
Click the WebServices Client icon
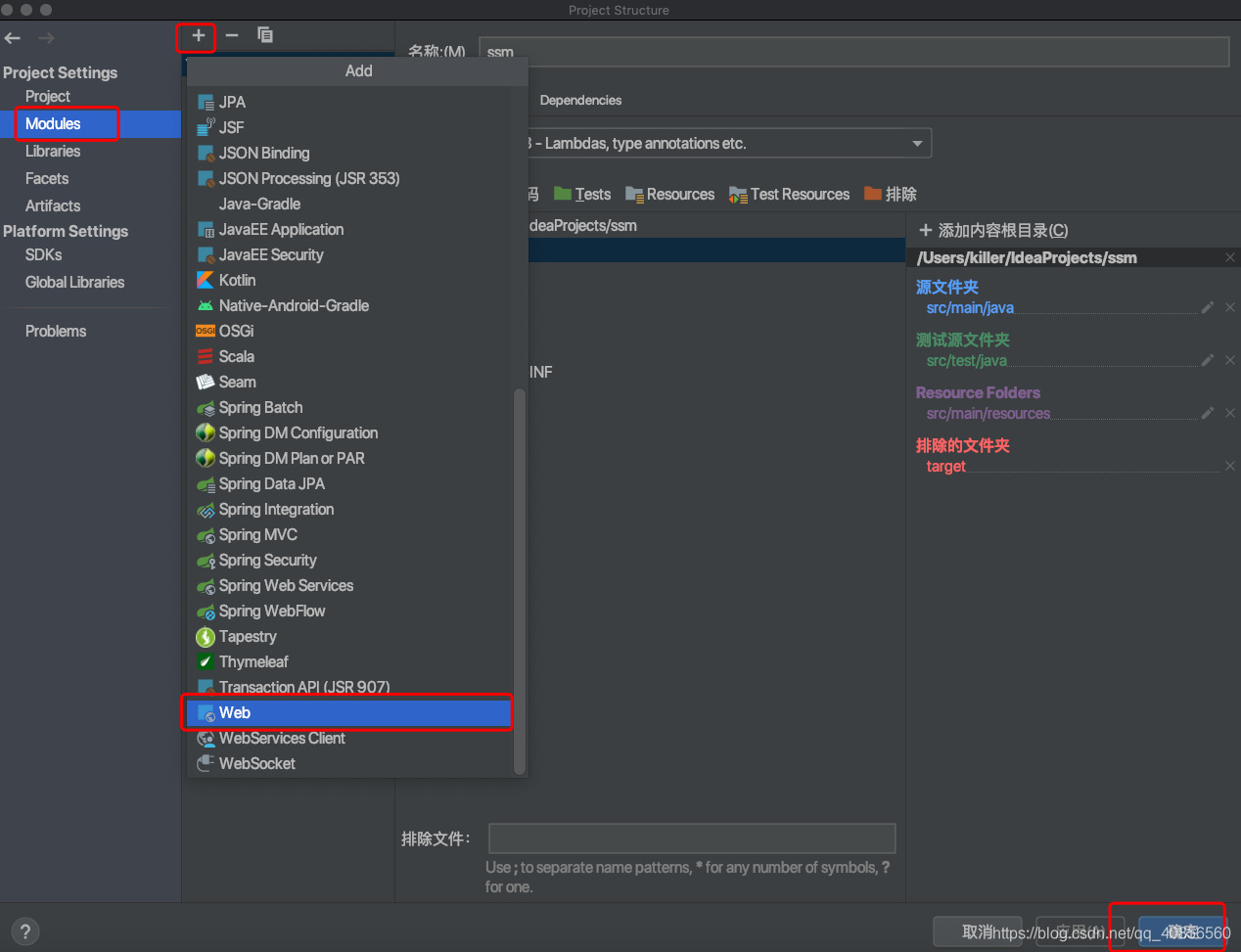(x=206, y=738)
